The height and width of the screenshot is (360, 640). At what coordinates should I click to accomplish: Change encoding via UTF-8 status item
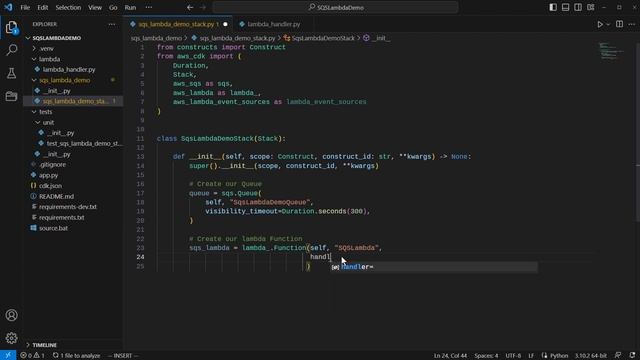[x=513, y=356]
